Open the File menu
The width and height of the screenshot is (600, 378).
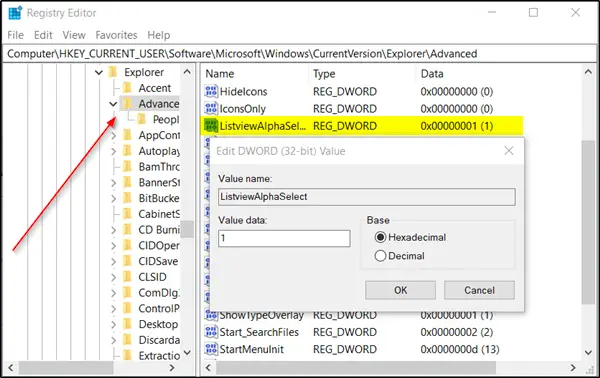(x=15, y=35)
